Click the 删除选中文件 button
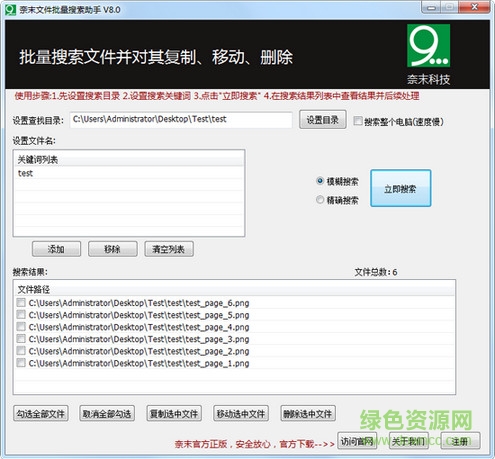 [x=308, y=414]
